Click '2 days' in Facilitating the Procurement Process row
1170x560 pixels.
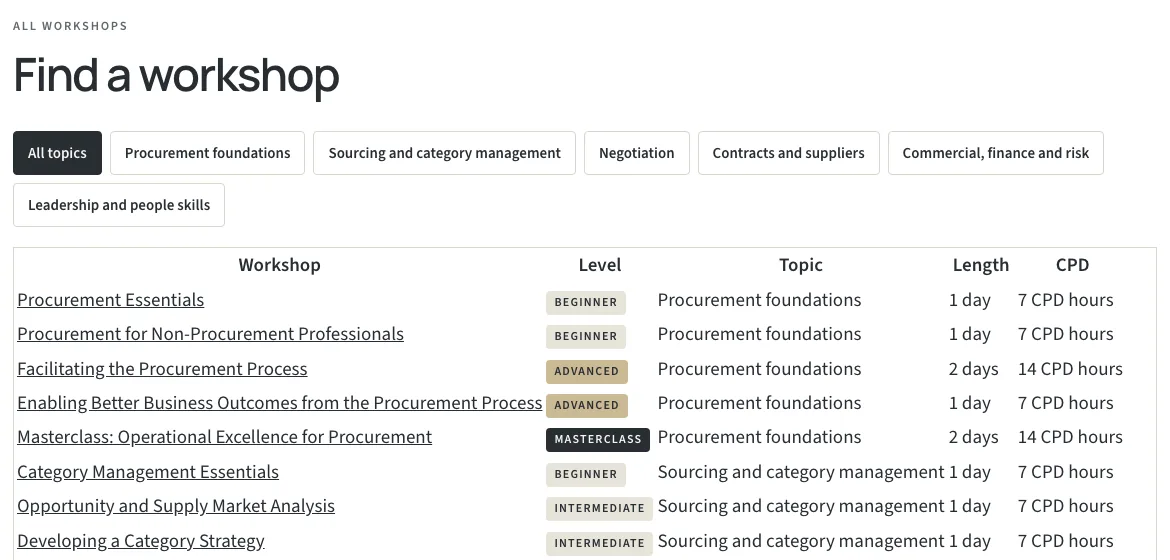click(x=973, y=370)
